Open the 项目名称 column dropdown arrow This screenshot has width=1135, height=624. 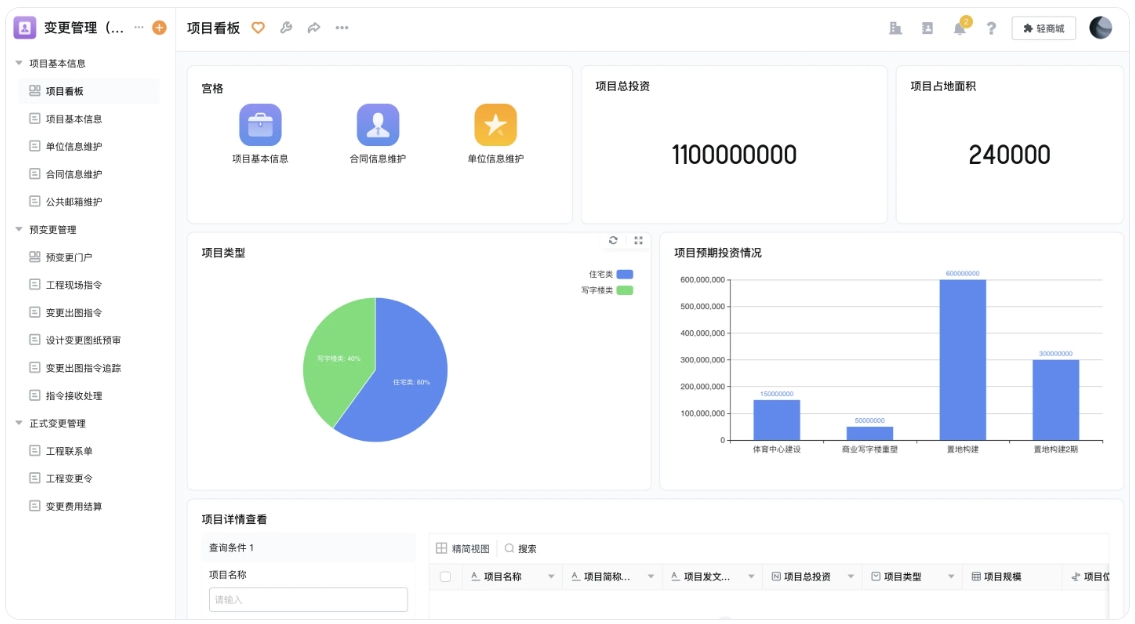[x=549, y=575]
